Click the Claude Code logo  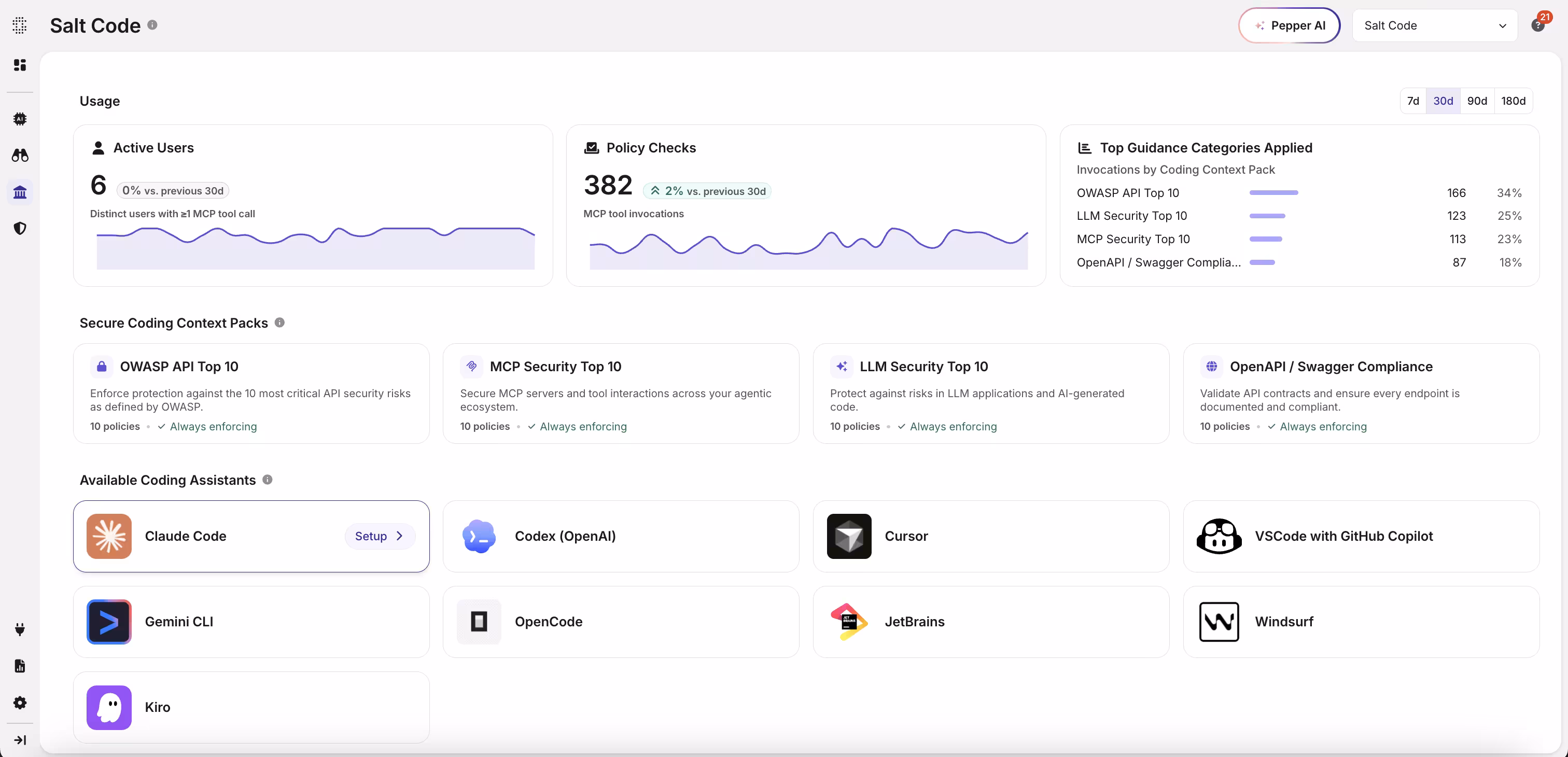(x=109, y=536)
